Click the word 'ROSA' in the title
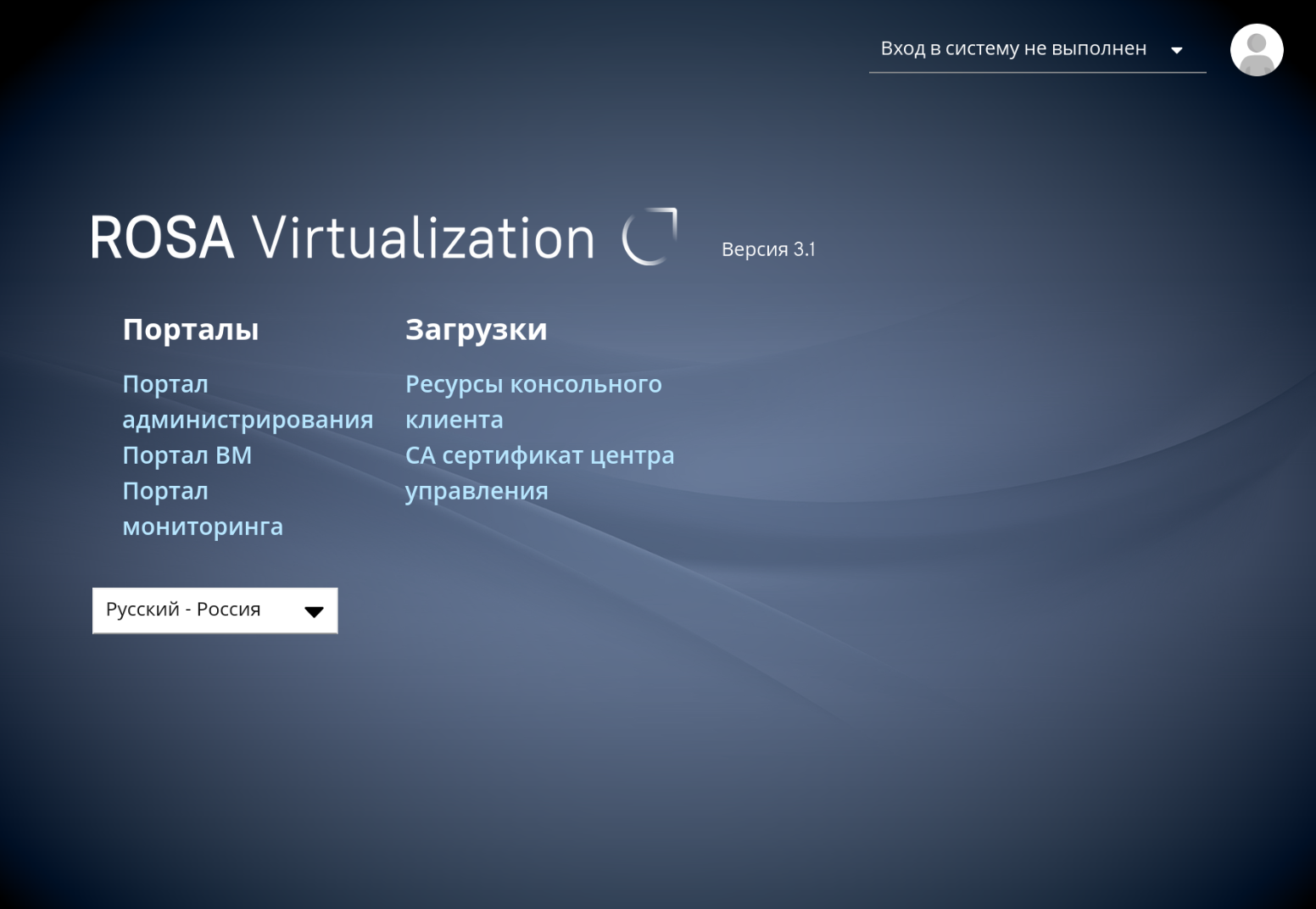Image resolution: width=1316 pixels, height=909 pixels. pos(161,237)
